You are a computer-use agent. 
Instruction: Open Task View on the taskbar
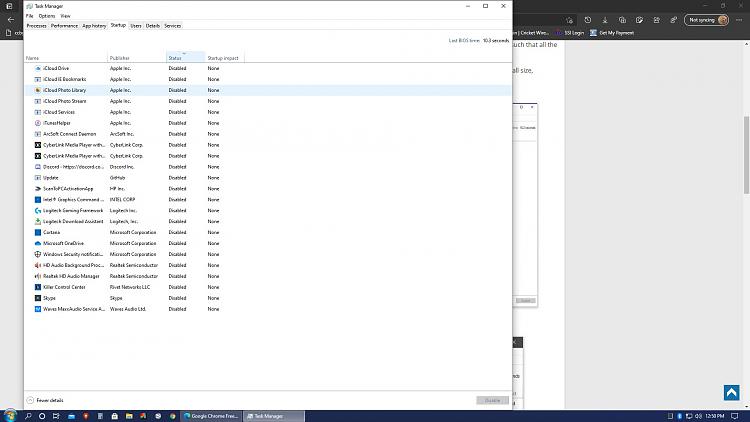click(56, 416)
